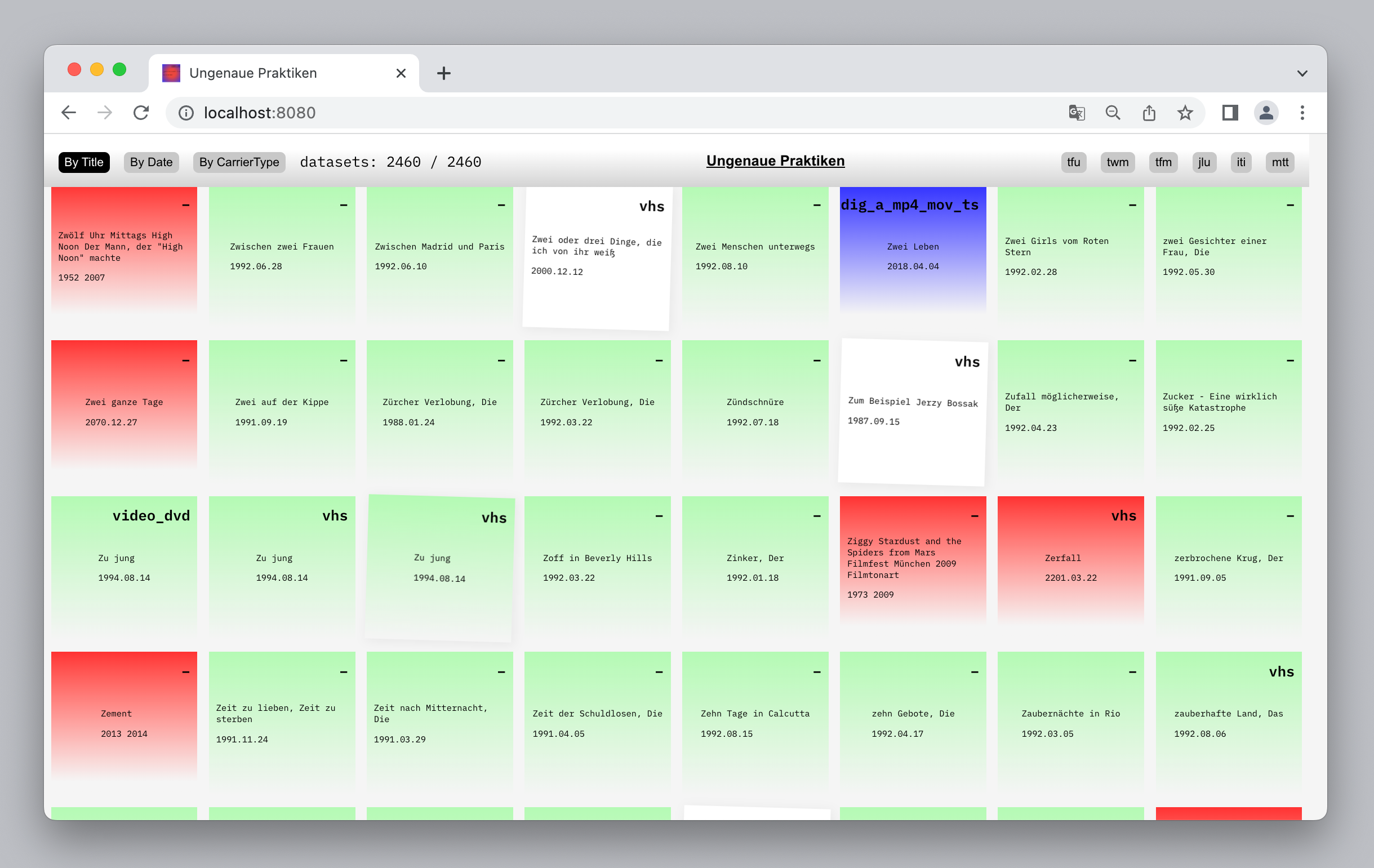Open a new browser tab
The image size is (1374, 868).
tap(443, 73)
